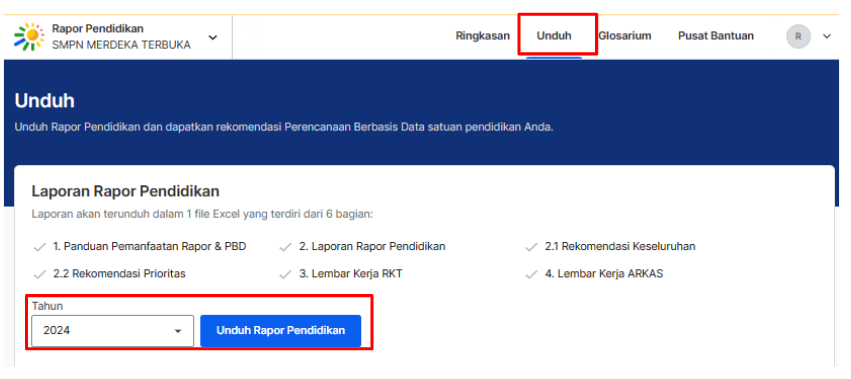851x379 pixels.
Task: Click the 4. Lembar Kerja ARKAS label
Action: coord(604,274)
